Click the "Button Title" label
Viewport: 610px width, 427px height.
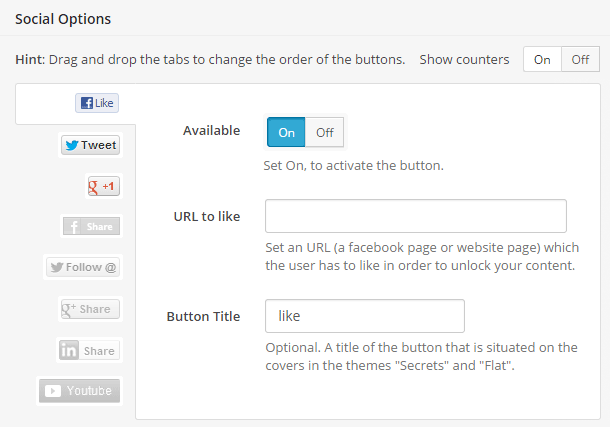coord(203,316)
